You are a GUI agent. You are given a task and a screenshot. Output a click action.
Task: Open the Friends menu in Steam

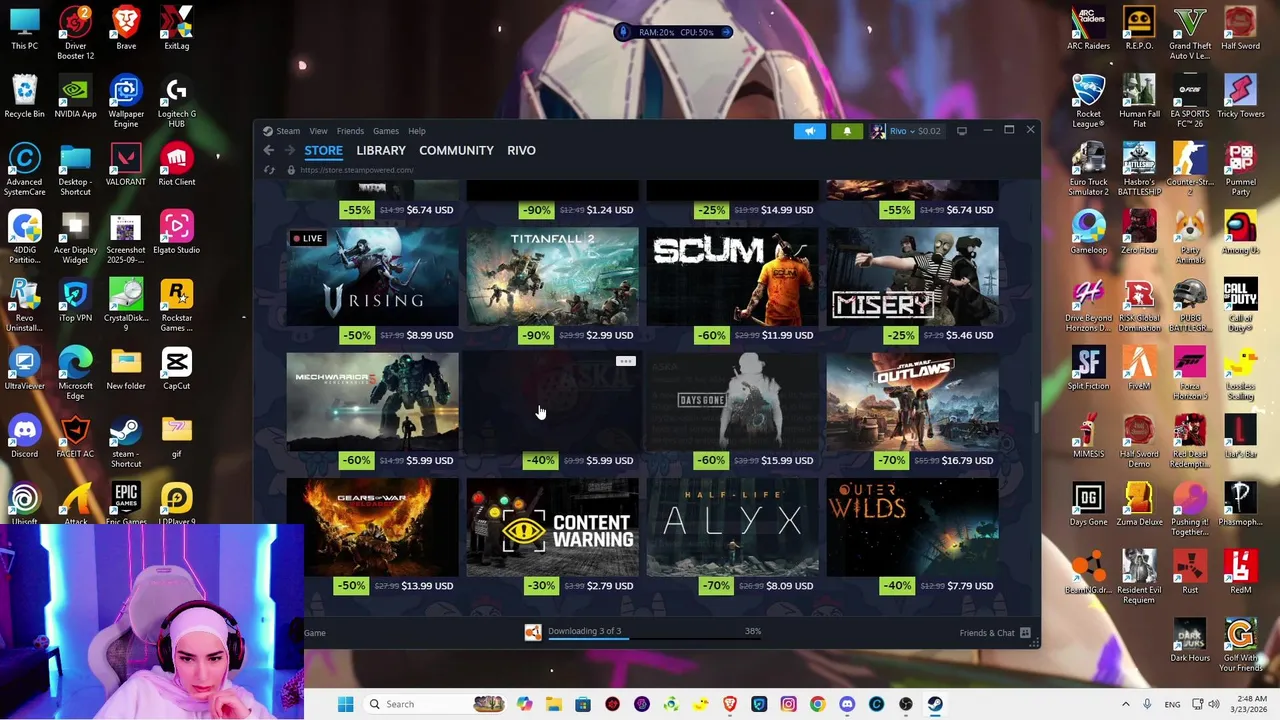point(350,131)
